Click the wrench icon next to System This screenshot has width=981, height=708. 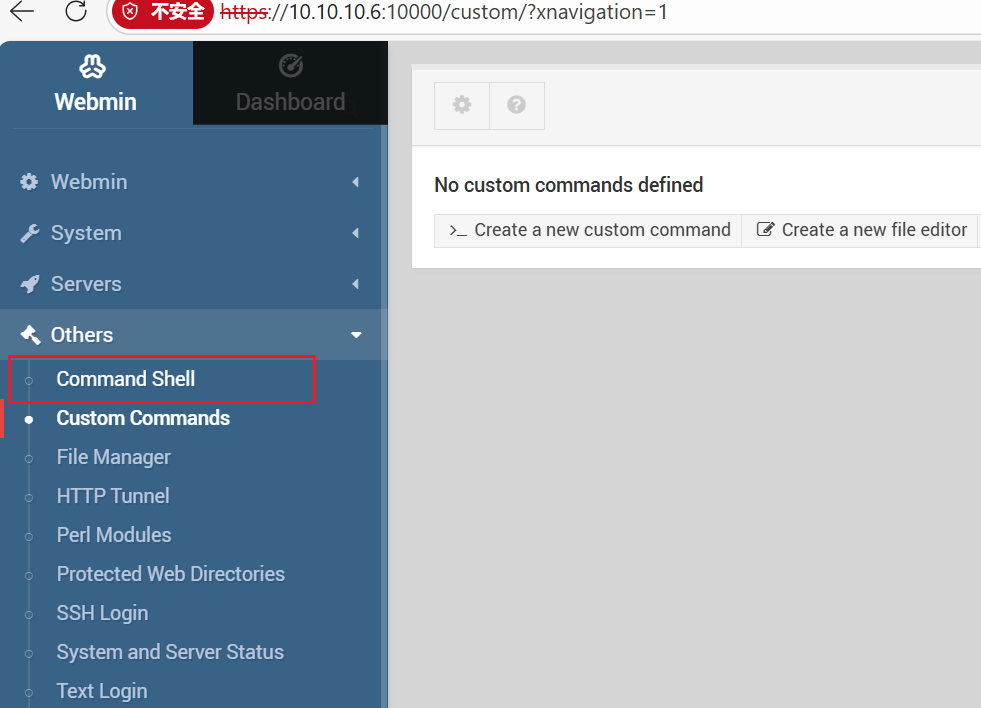(29, 233)
